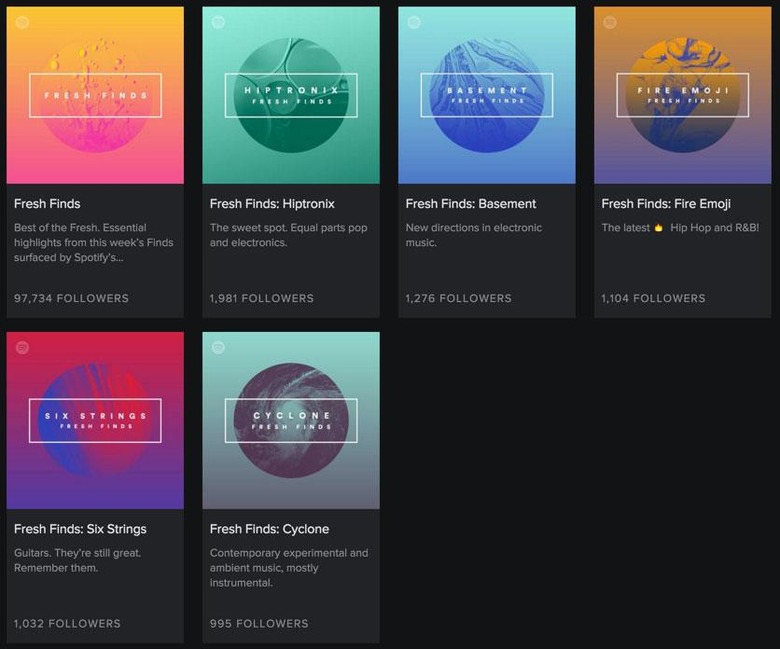Open the 'Fresh Finds' playlist title link

tap(47, 204)
